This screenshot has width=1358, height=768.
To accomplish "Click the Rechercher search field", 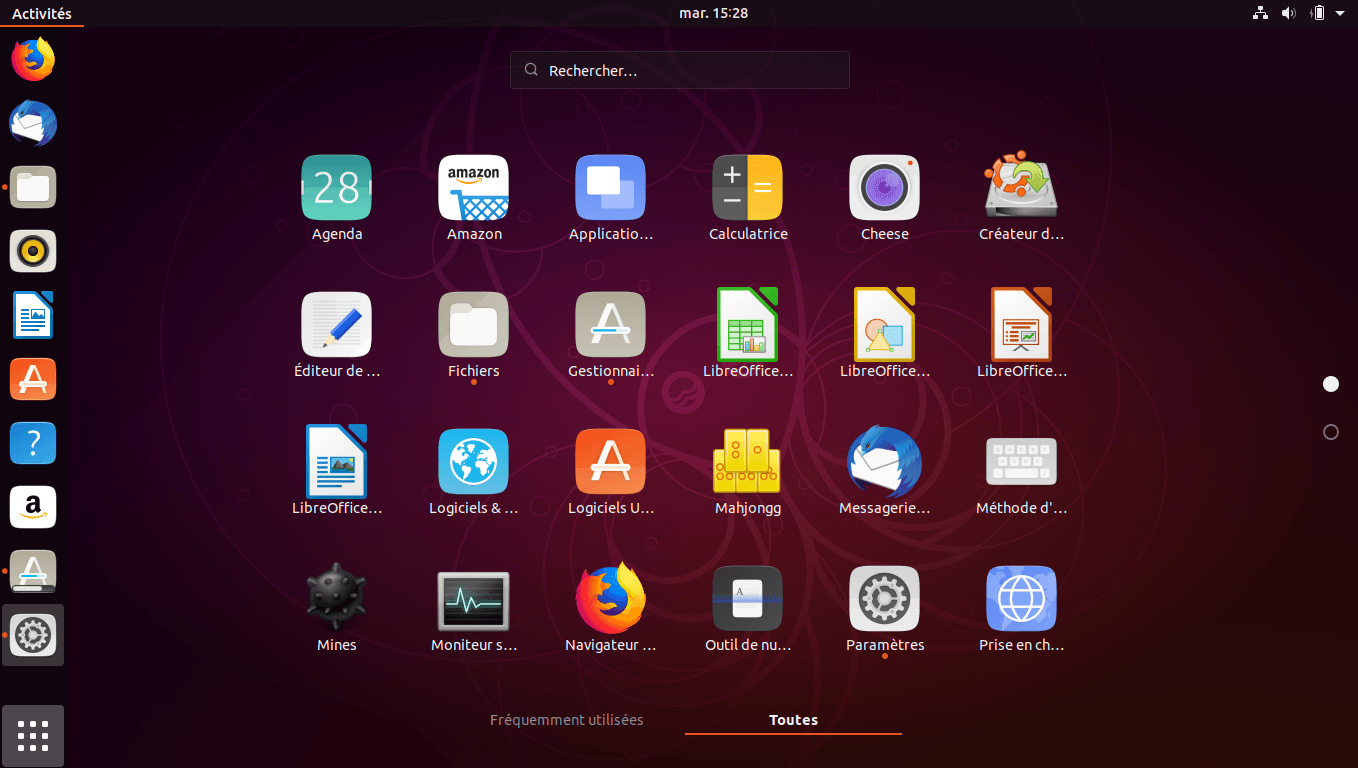I will (x=680, y=70).
